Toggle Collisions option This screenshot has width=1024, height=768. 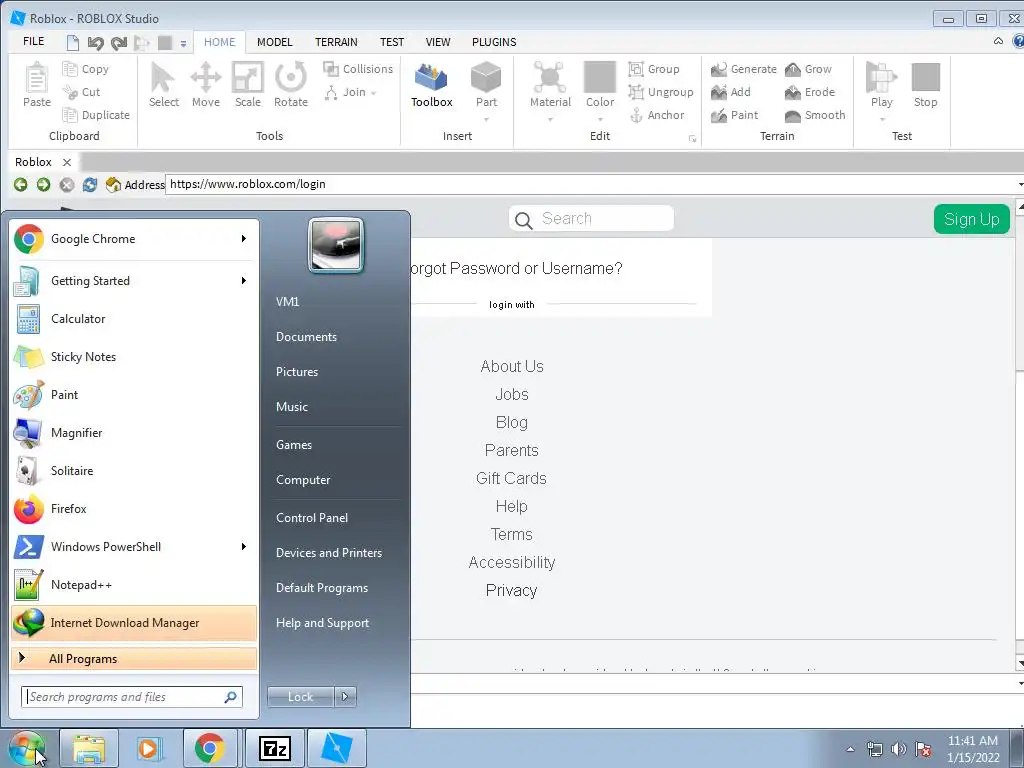pos(358,69)
